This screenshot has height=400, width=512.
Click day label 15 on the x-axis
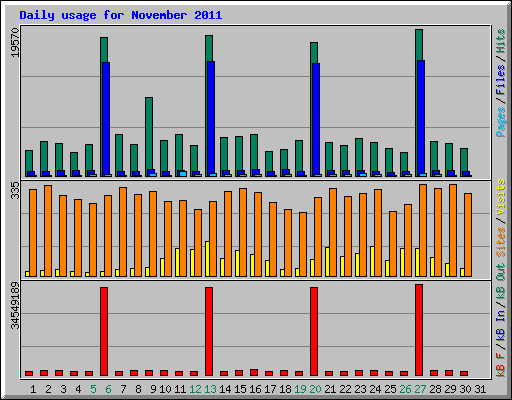(240, 389)
